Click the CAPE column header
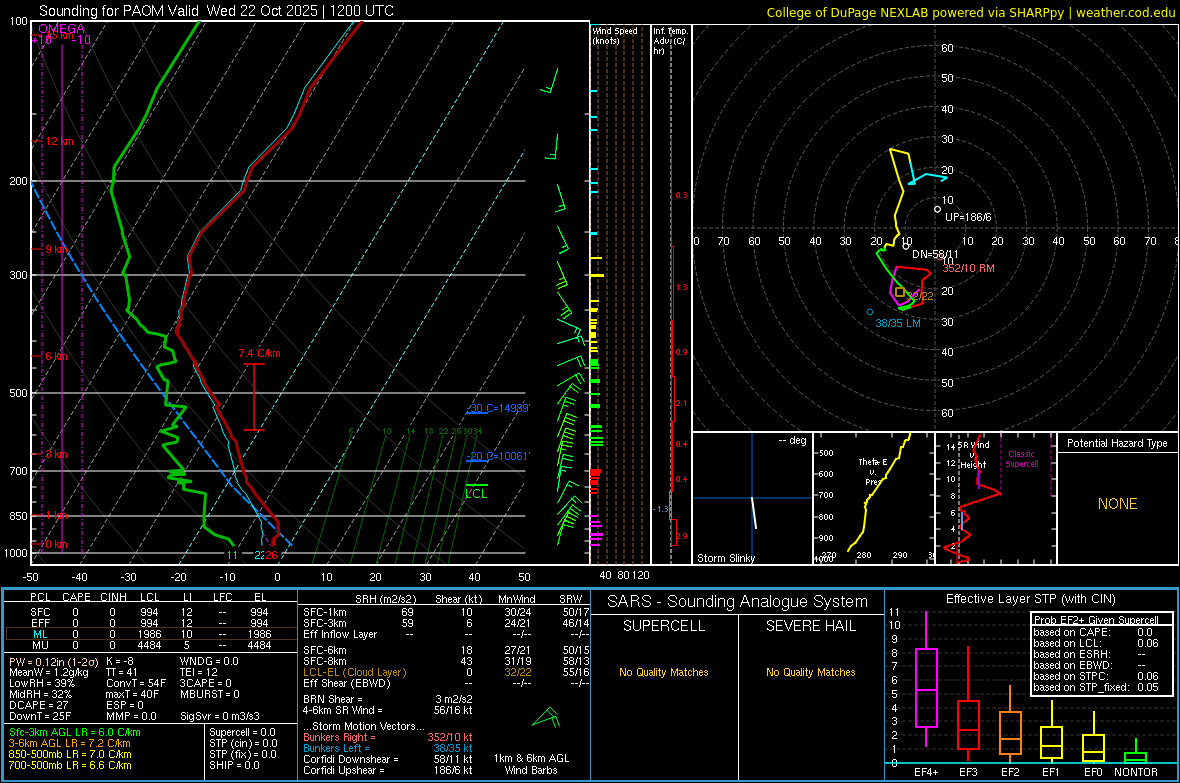Viewport: 1180px width, 783px height. click(76, 597)
